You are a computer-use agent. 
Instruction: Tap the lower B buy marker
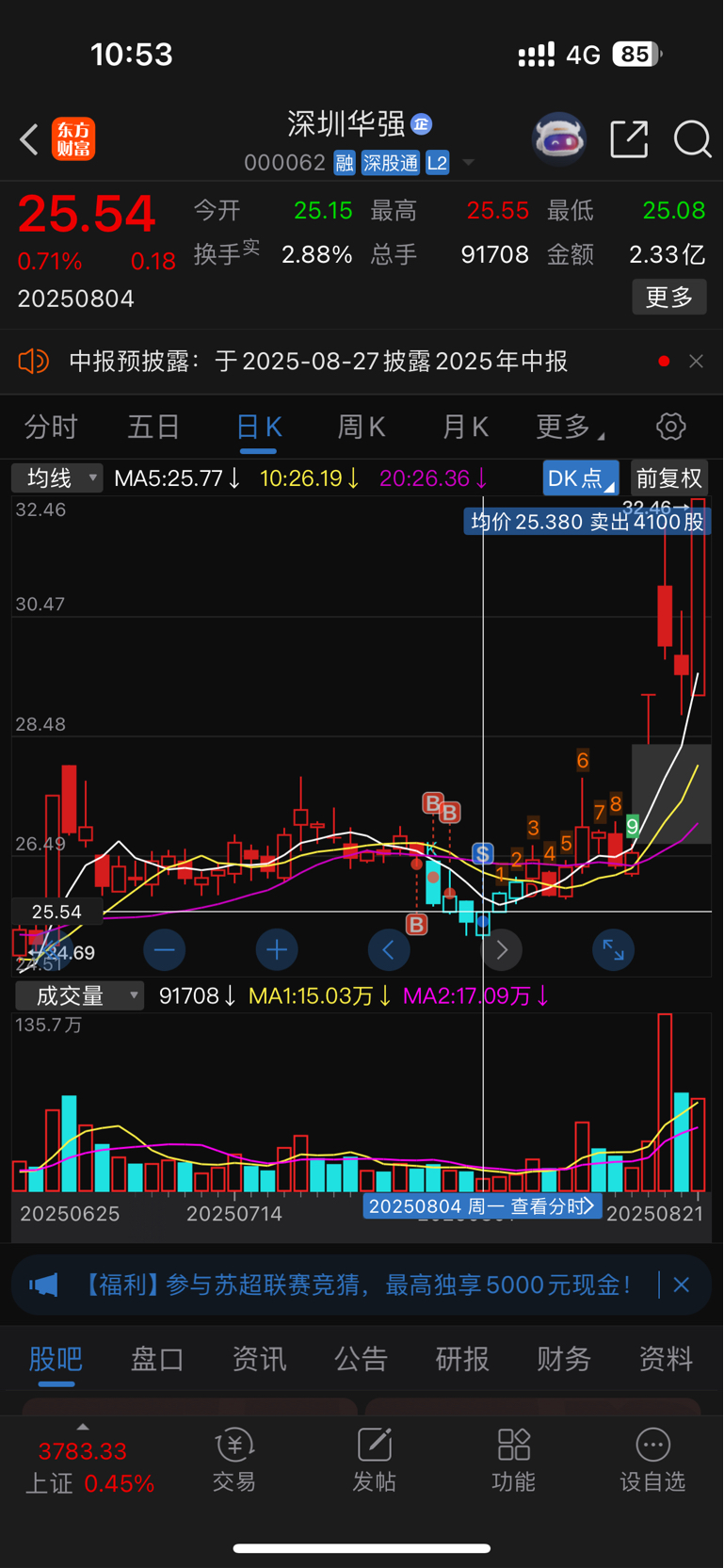416,925
